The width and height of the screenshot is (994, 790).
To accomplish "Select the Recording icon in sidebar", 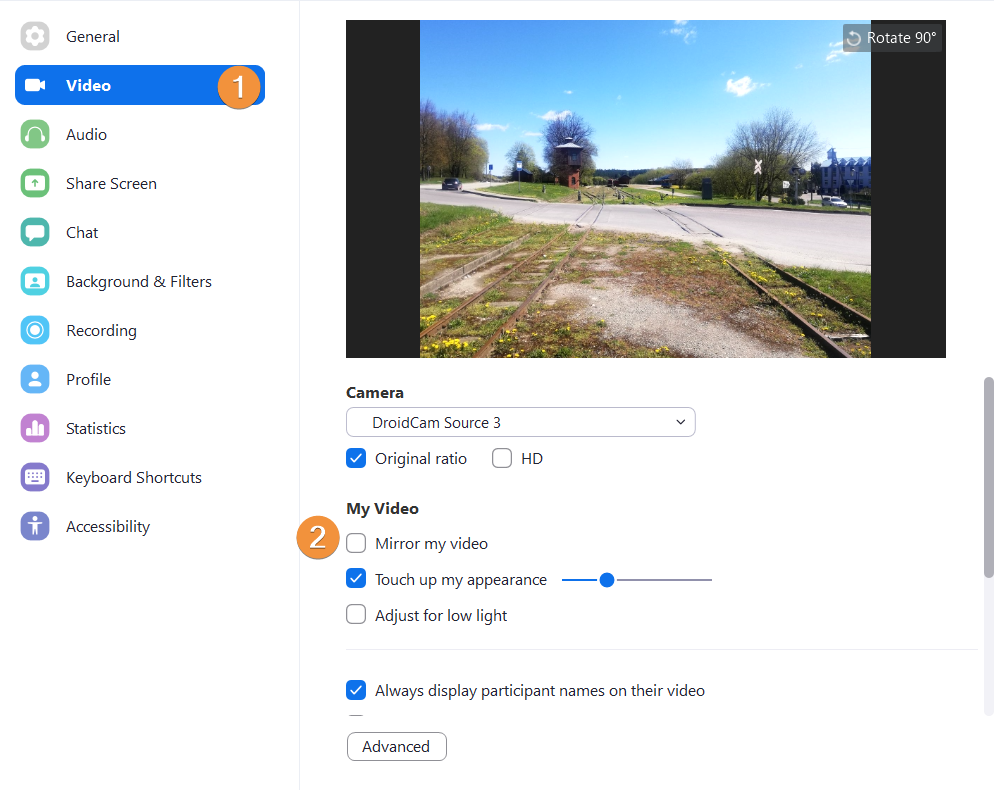I will (35, 331).
